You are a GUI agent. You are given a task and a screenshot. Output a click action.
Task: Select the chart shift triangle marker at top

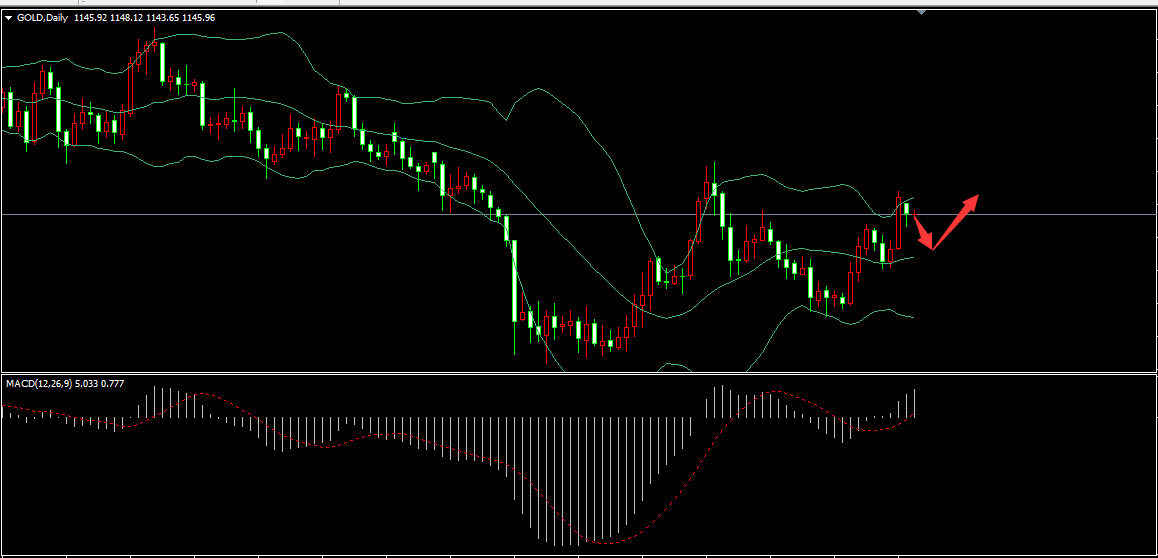coord(922,13)
